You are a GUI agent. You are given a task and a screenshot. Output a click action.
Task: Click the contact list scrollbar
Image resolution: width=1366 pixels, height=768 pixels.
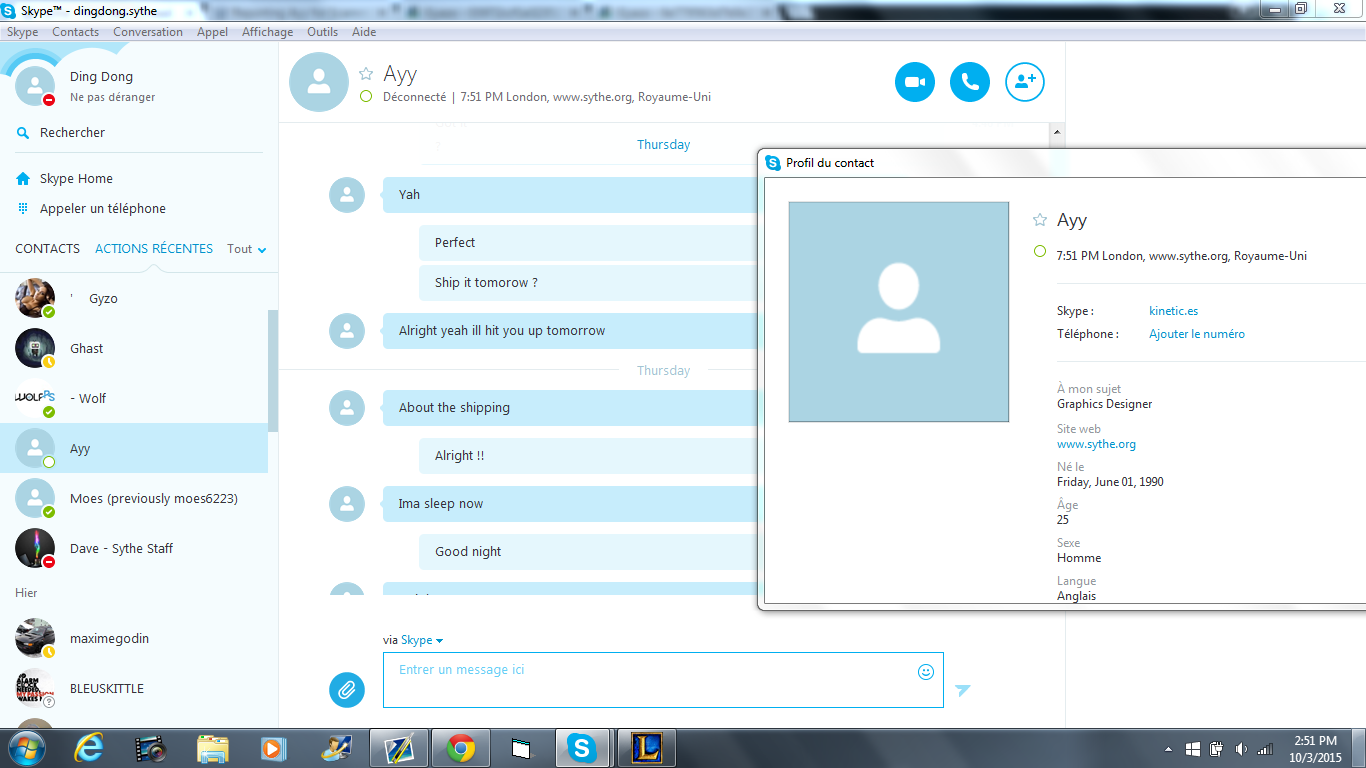coord(273,370)
